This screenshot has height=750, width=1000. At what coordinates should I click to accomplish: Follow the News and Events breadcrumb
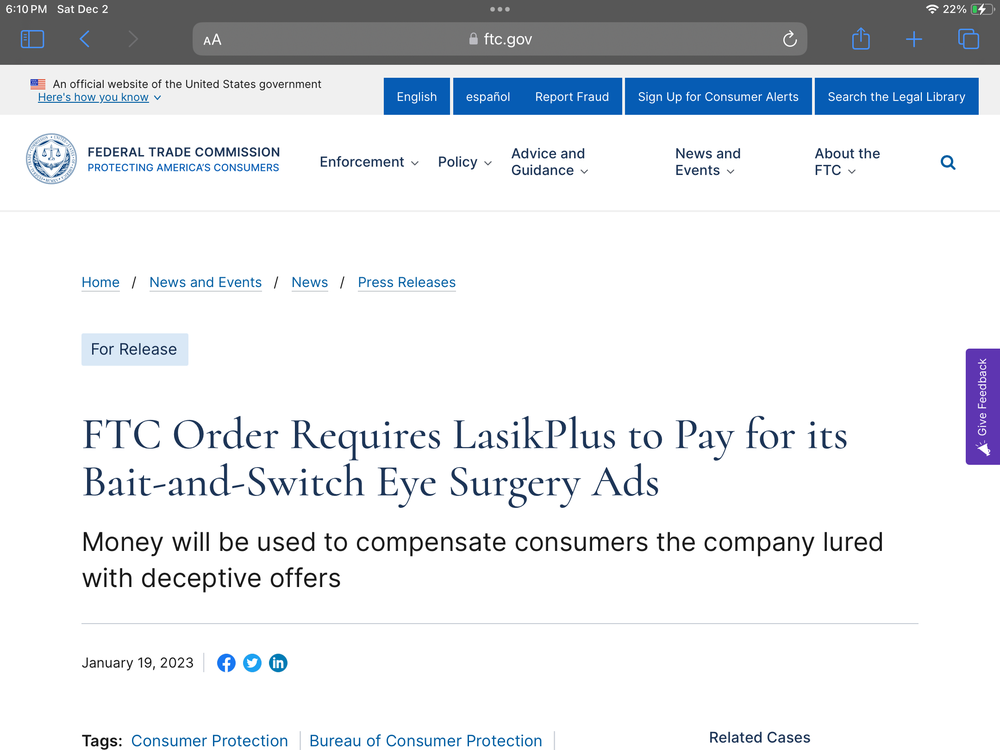(x=205, y=283)
